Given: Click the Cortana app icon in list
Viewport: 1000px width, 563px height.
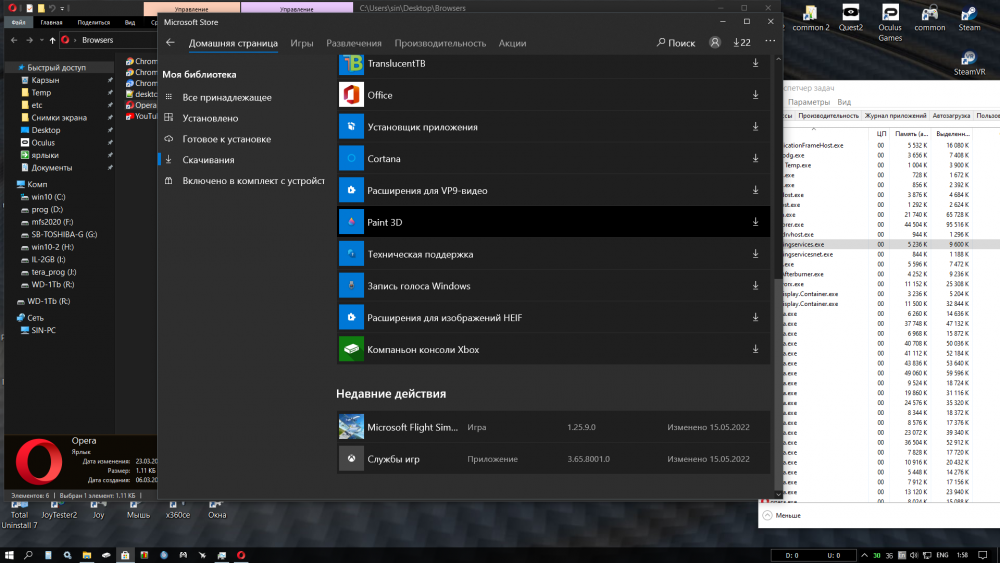Looking at the screenshot, I should (351, 158).
